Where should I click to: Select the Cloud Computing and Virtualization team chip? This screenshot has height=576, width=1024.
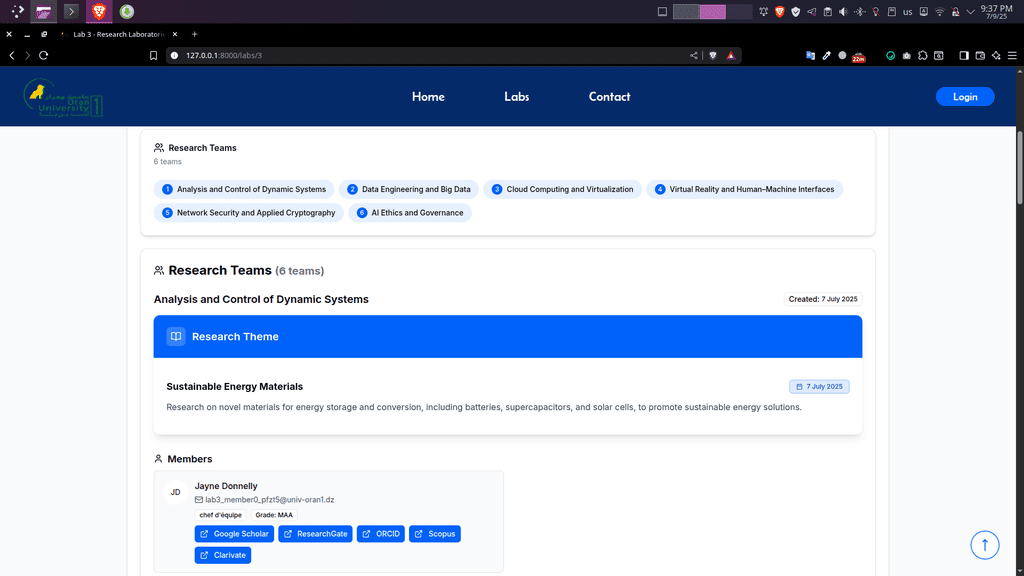tap(563, 189)
